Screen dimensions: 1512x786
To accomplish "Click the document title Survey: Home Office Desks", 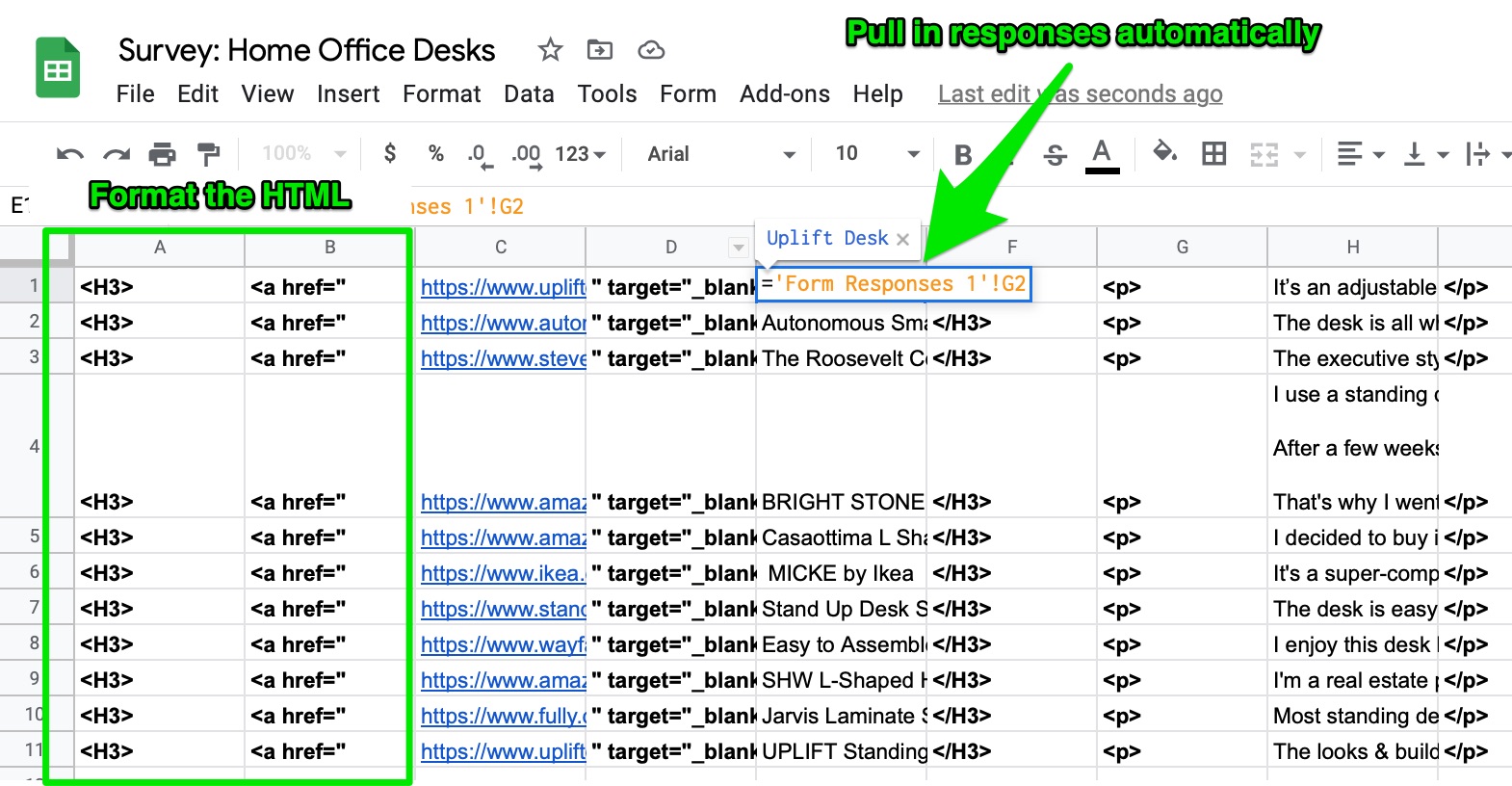I will tap(306, 50).
